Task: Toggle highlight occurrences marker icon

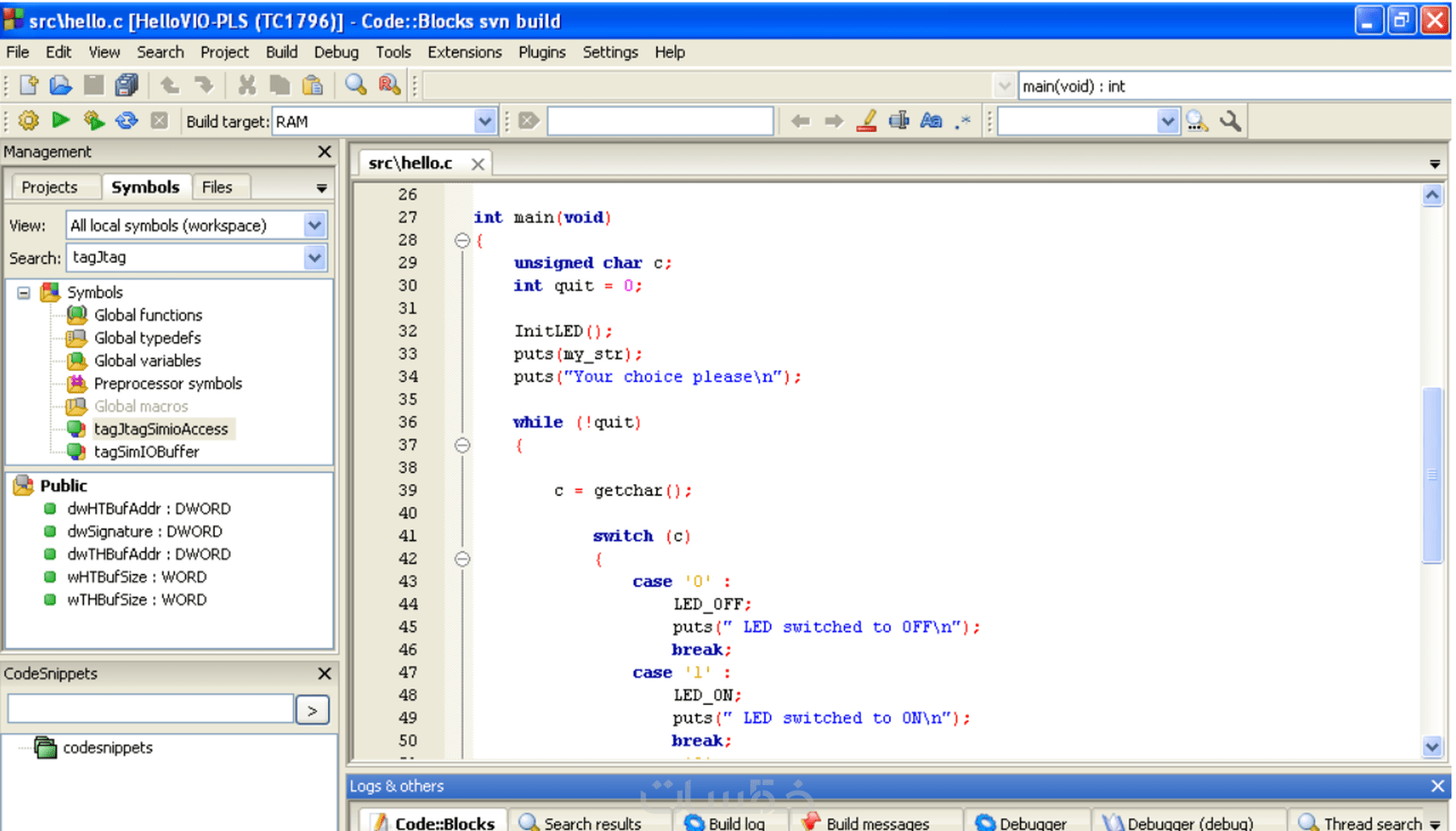Action: [x=867, y=121]
